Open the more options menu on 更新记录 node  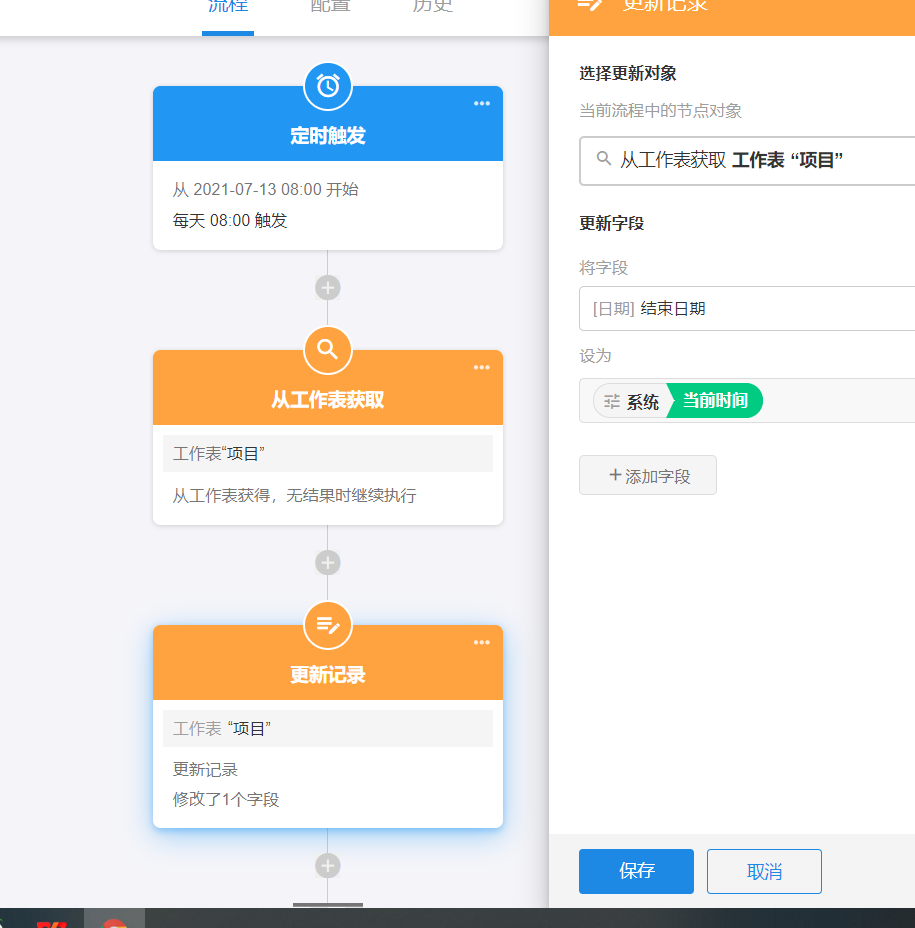click(x=482, y=643)
